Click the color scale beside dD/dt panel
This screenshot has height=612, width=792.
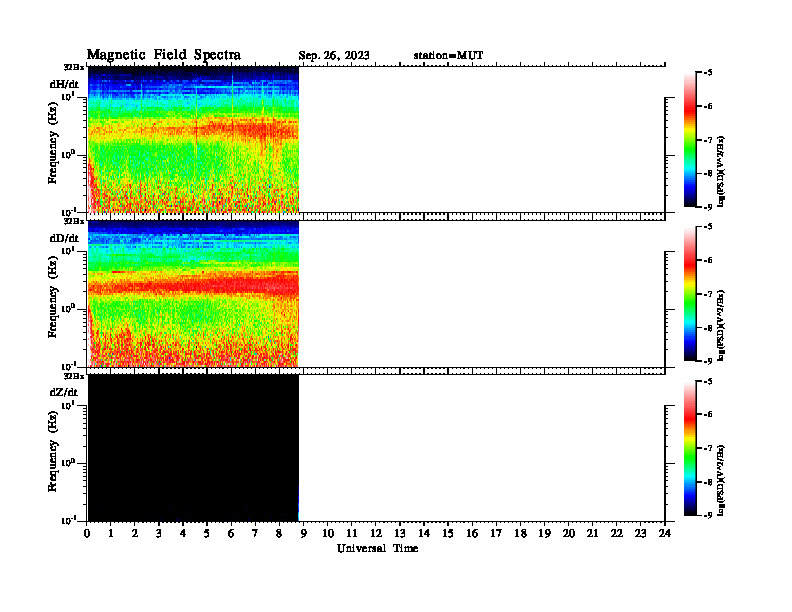tap(690, 294)
